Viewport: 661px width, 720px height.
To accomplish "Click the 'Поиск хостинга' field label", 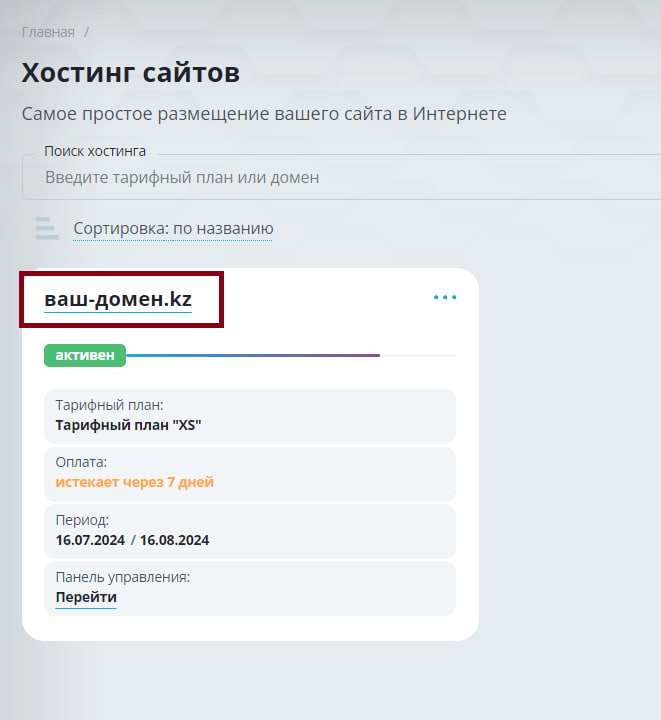I will point(95,151).
